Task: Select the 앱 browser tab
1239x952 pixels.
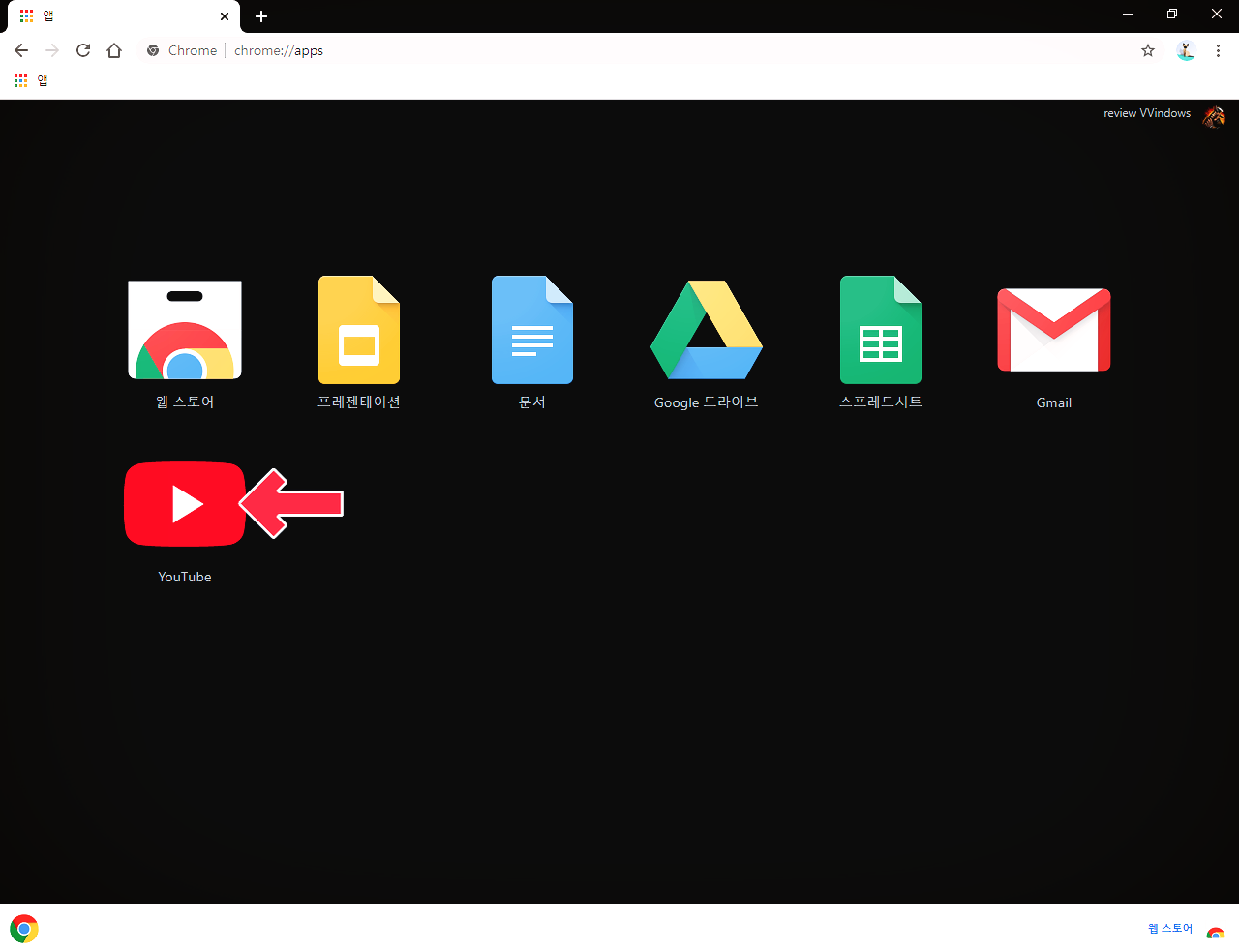Action: pyautogui.click(x=124, y=16)
